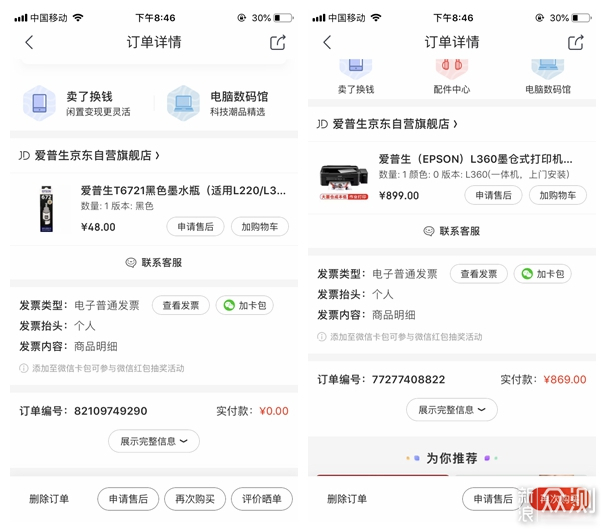Click 评价晒单 button
Image resolution: width=606 pixels, height=532 pixels.
pyautogui.click(x=261, y=499)
